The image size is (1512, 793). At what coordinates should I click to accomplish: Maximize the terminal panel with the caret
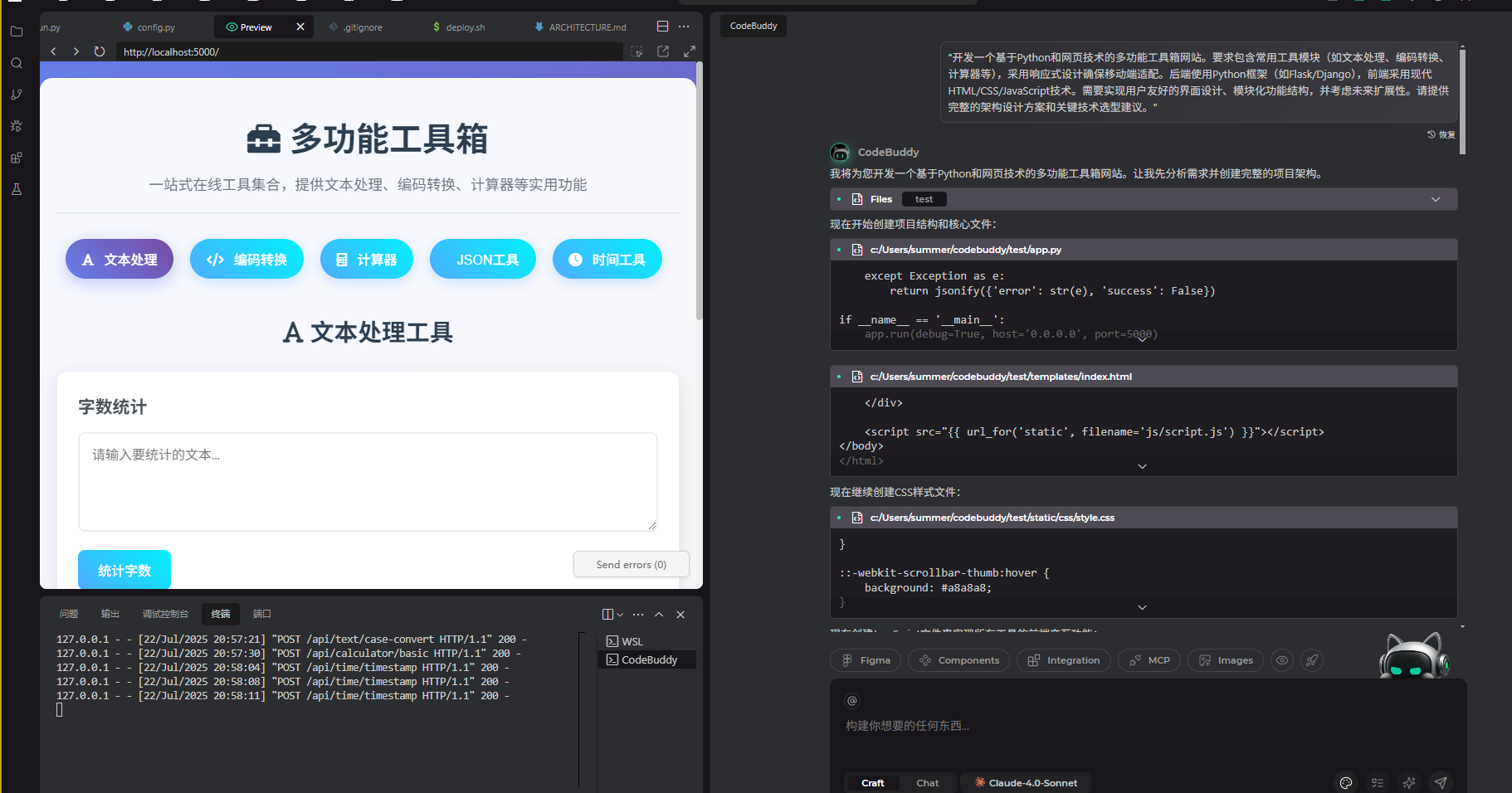659,615
